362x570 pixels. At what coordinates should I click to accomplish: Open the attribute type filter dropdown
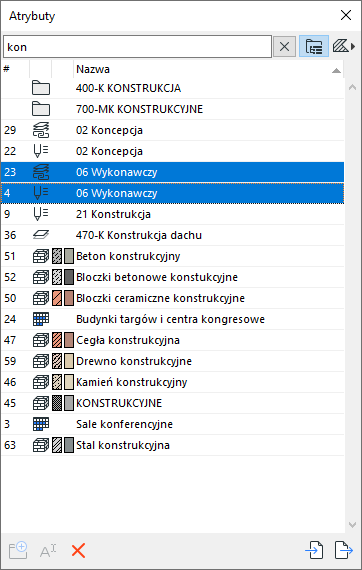click(x=344, y=47)
